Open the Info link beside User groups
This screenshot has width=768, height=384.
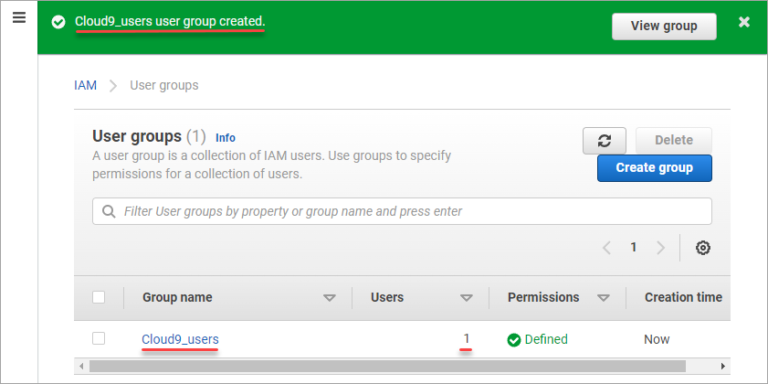tap(225, 138)
